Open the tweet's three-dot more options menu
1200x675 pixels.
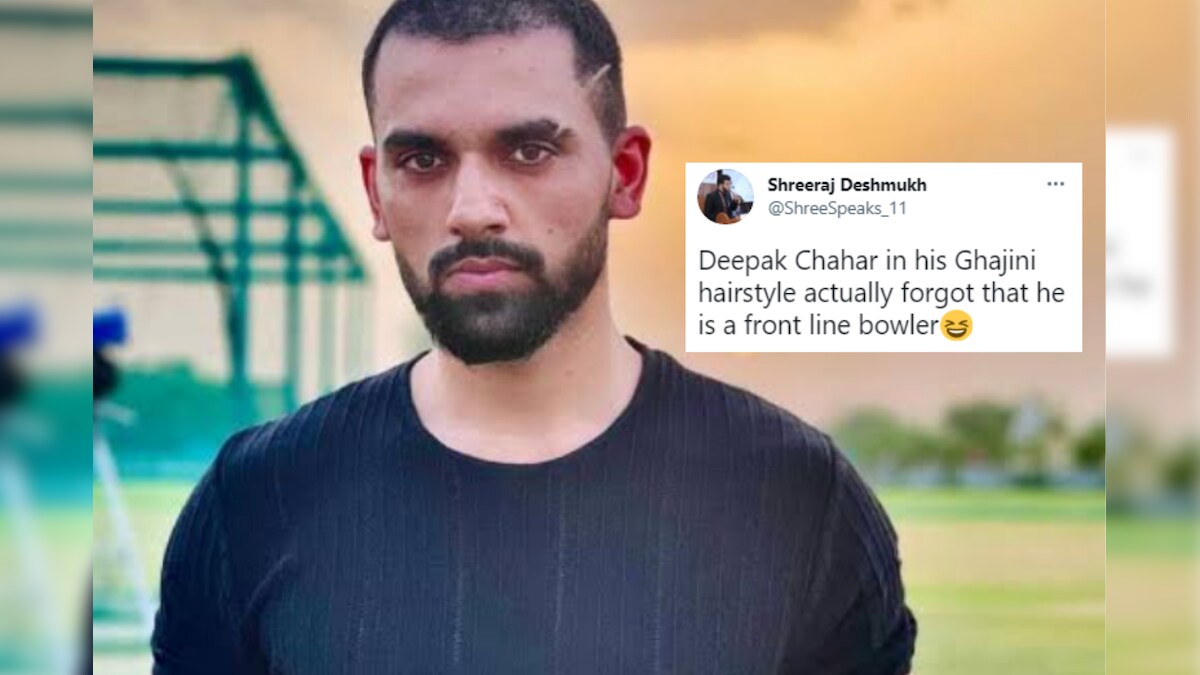pos(1055,184)
